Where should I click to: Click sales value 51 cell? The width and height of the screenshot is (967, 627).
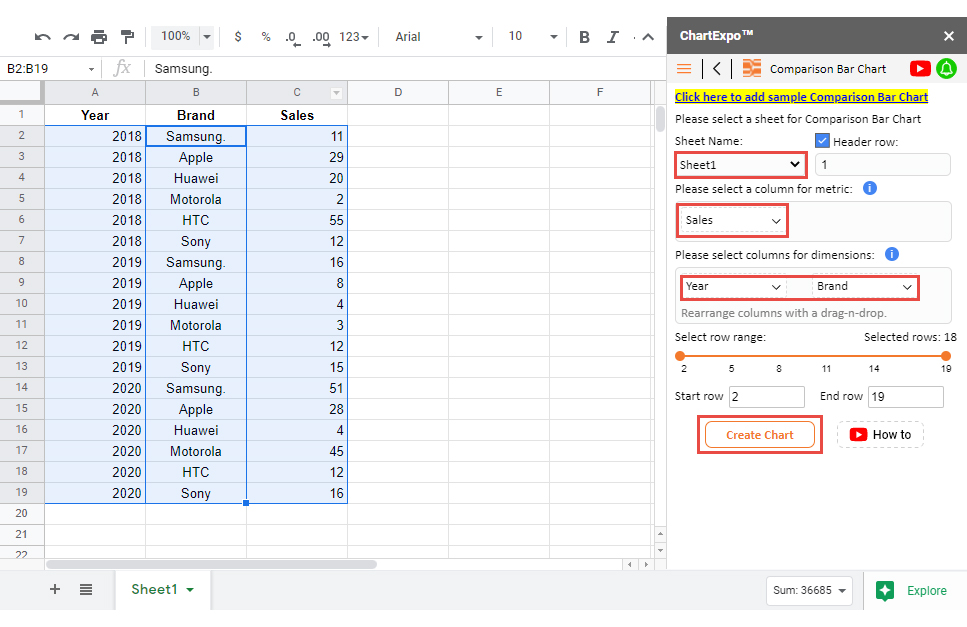pyautogui.click(x=297, y=388)
